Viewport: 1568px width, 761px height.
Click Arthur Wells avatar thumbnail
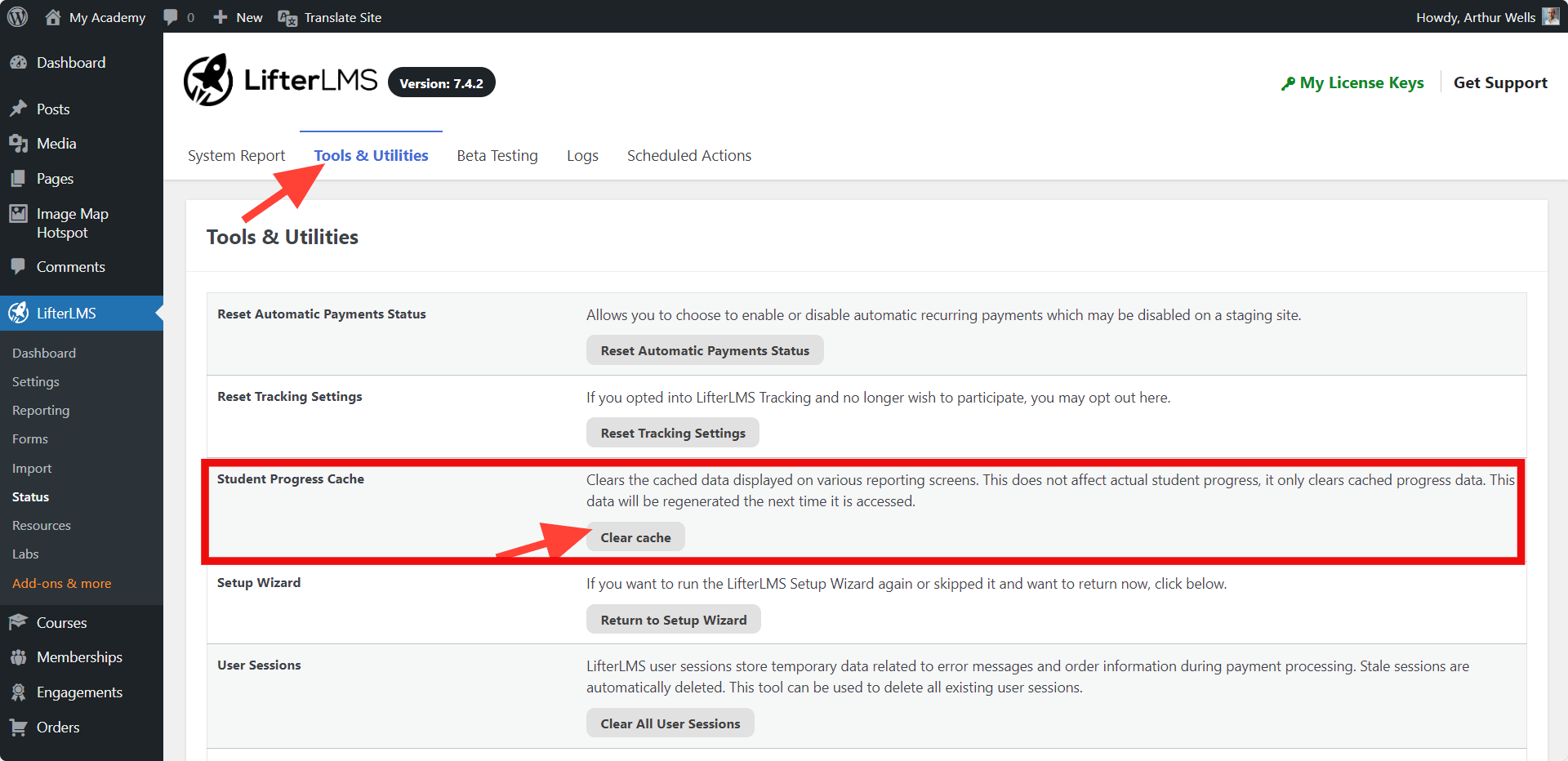(1551, 16)
